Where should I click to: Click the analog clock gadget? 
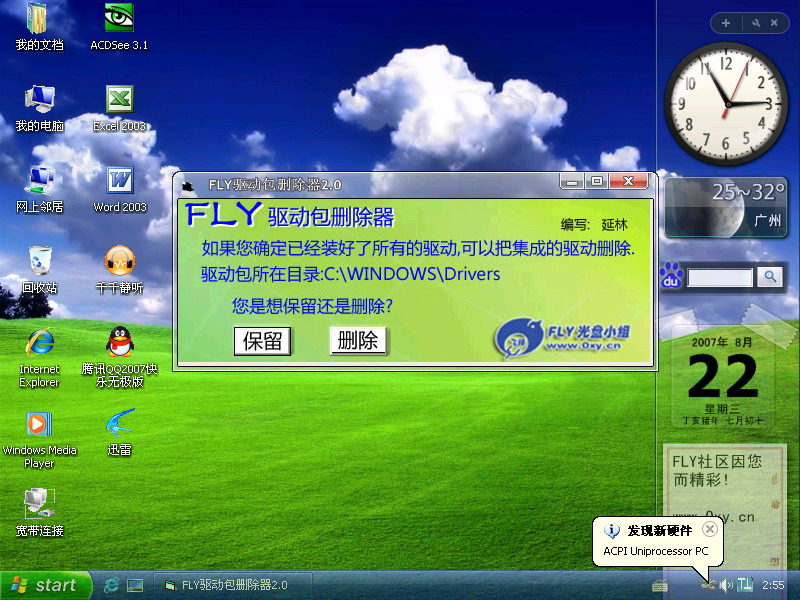[728, 104]
